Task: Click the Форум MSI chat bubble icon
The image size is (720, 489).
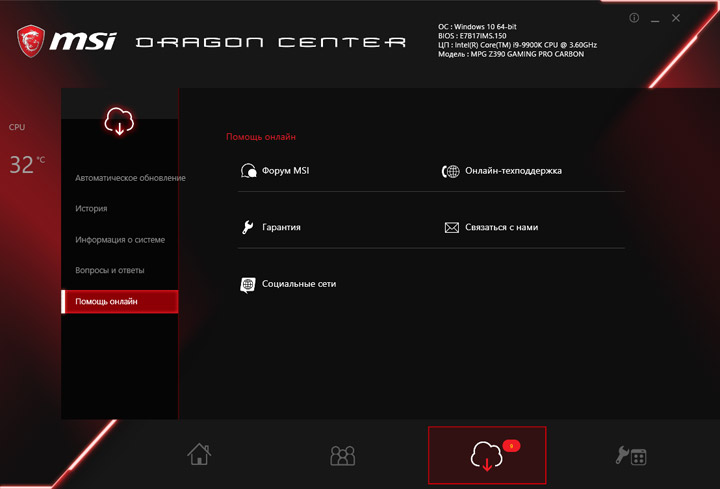Action: coord(248,171)
